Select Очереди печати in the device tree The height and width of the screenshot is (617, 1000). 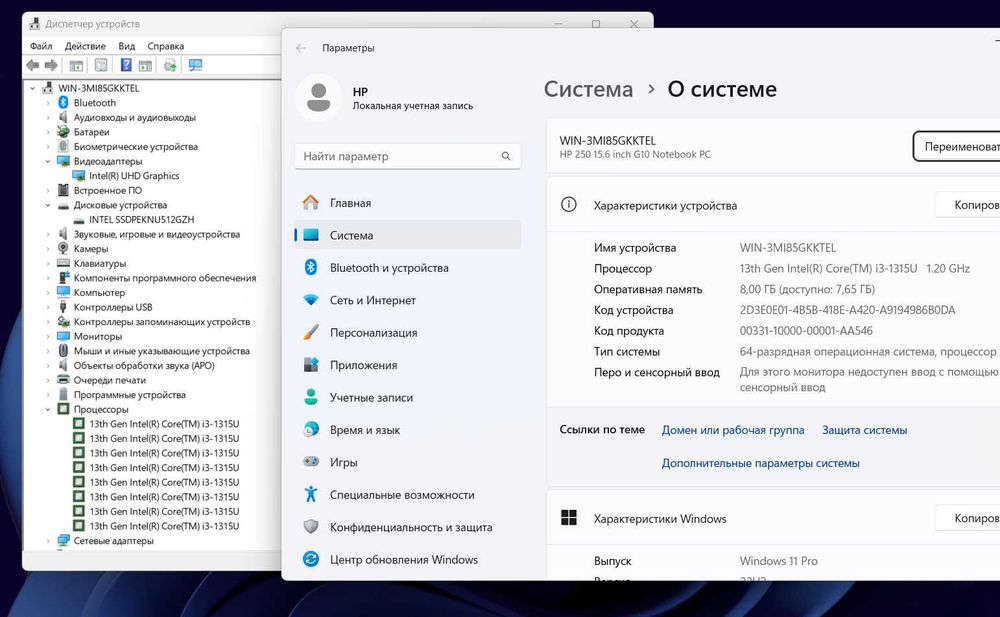pos(110,380)
